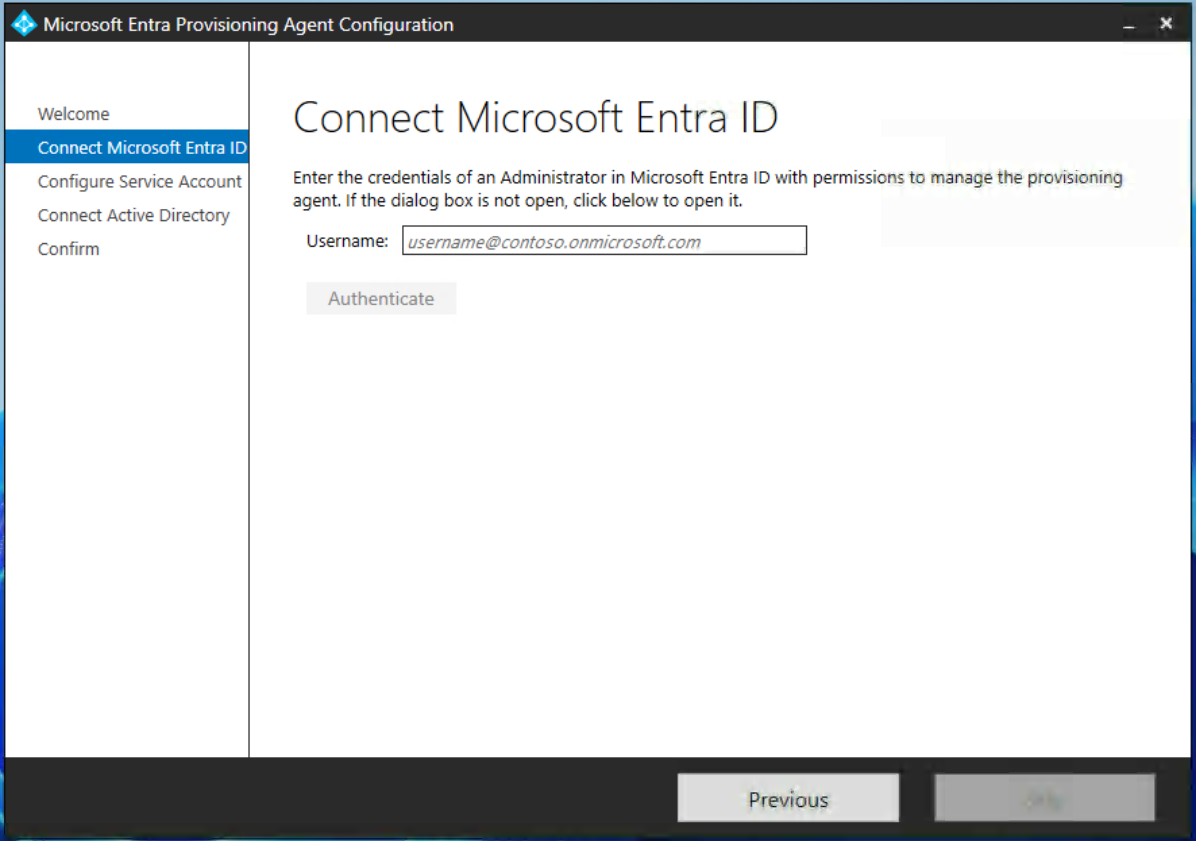Viewport: 1196px width, 841px height.
Task: Jump to the Confirm step
Action: 68,249
